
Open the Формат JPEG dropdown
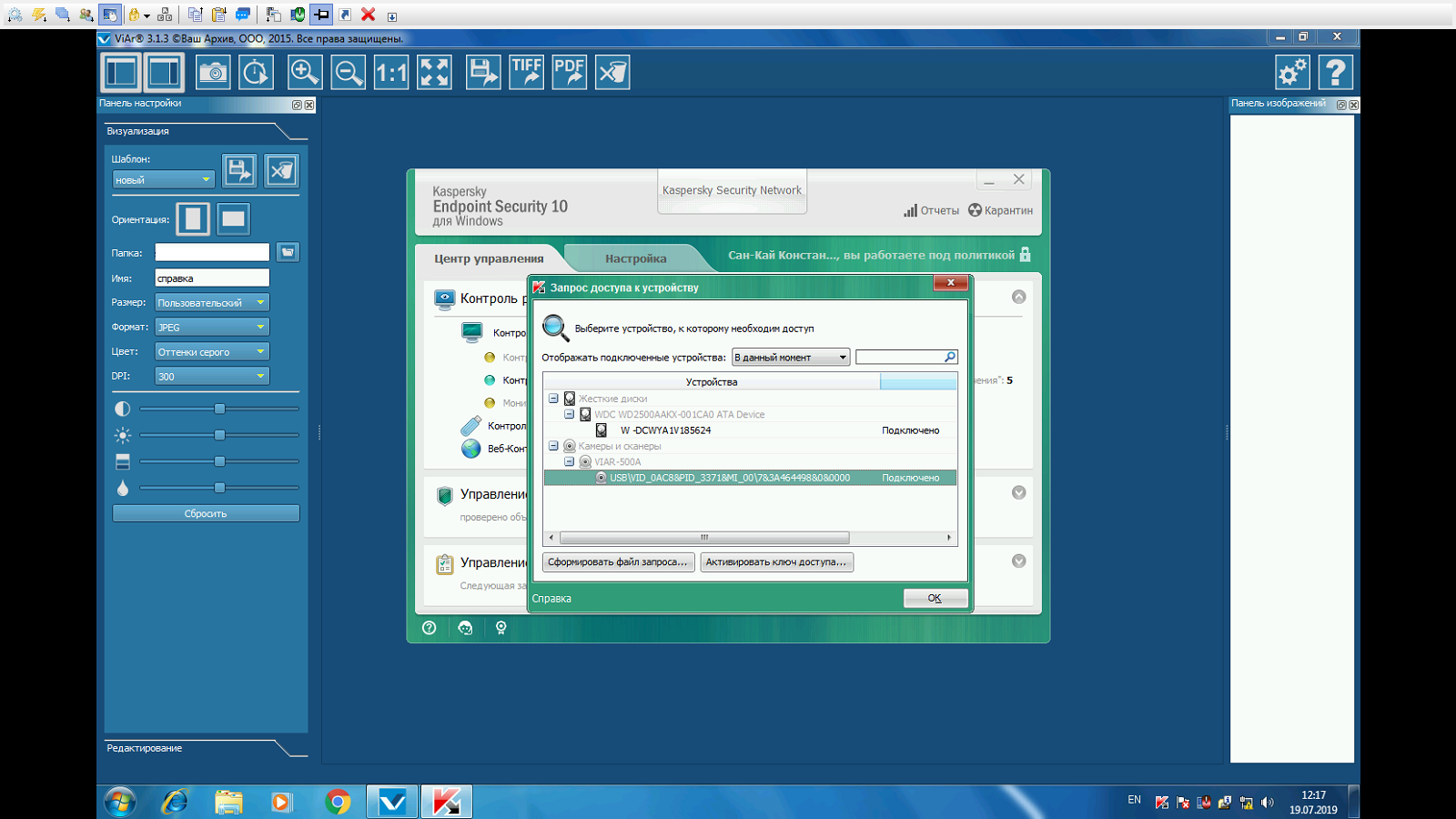click(212, 327)
